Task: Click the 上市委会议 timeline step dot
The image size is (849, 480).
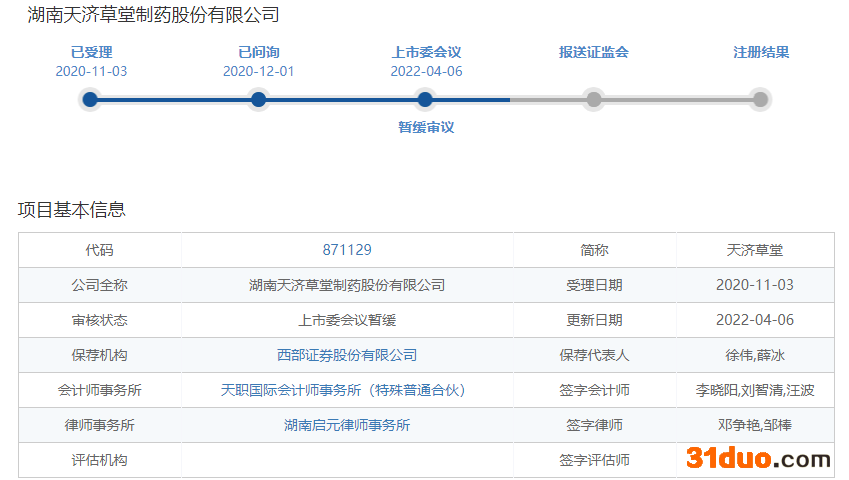Action: pyautogui.click(x=425, y=99)
